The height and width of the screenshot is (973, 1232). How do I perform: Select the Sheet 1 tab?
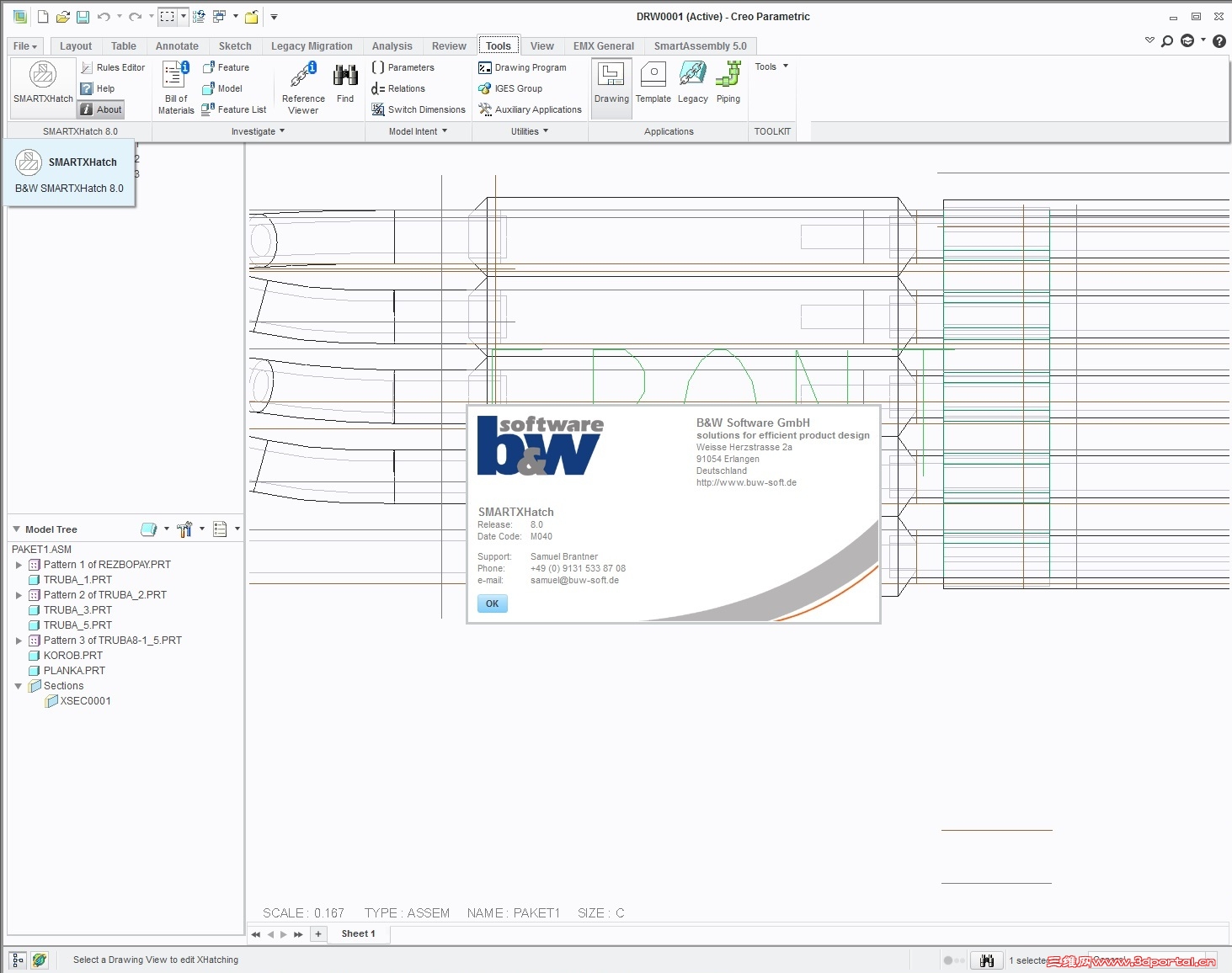click(x=359, y=934)
